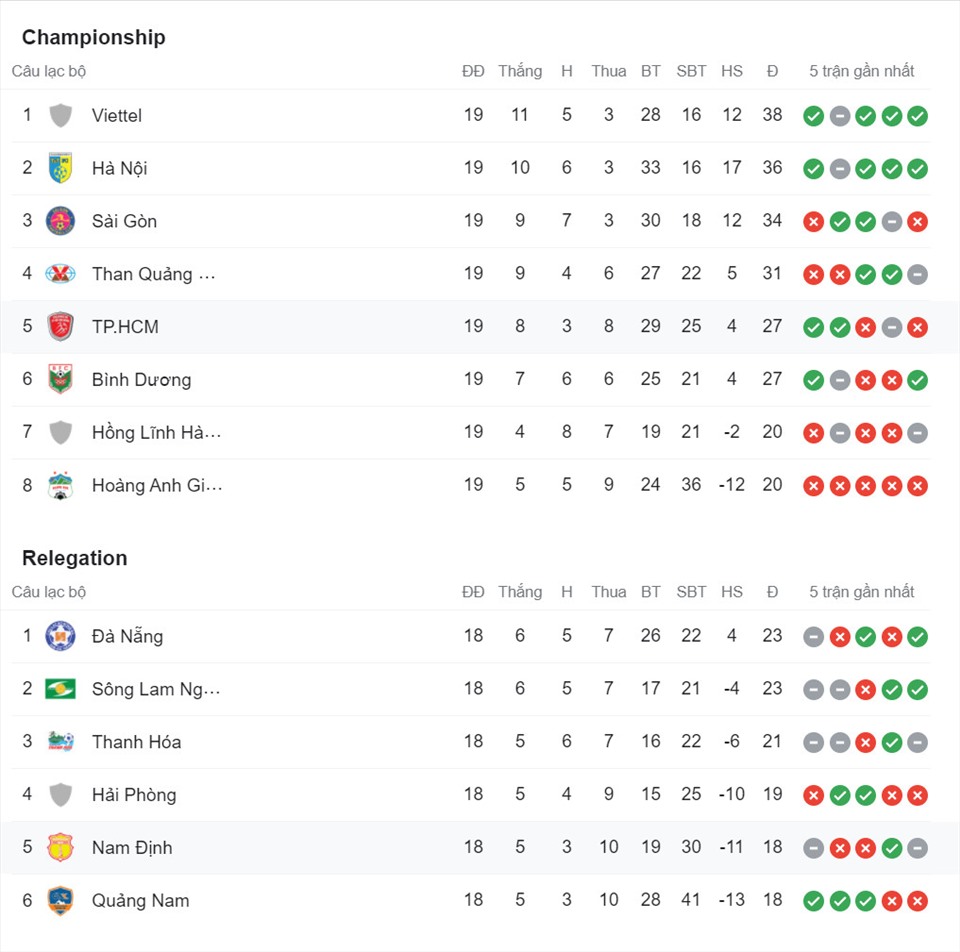Click the Quảng Nam club crest
The width and height of the screenshot is (960, 952).
[x=60, y=901]
